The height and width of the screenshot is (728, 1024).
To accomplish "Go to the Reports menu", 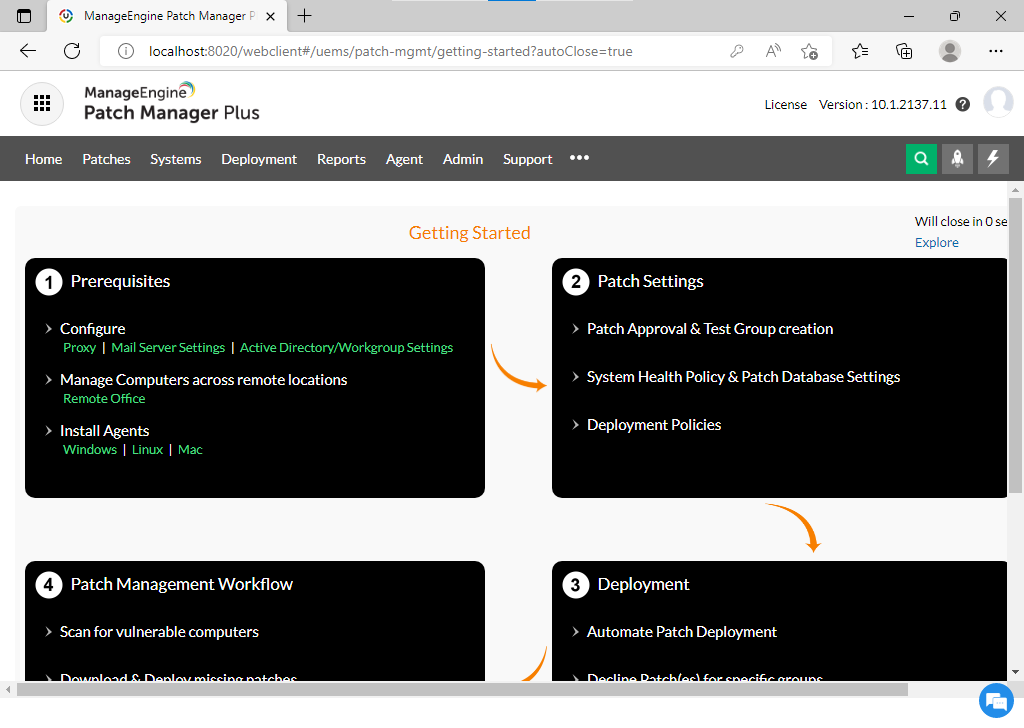I will [341, 159].
